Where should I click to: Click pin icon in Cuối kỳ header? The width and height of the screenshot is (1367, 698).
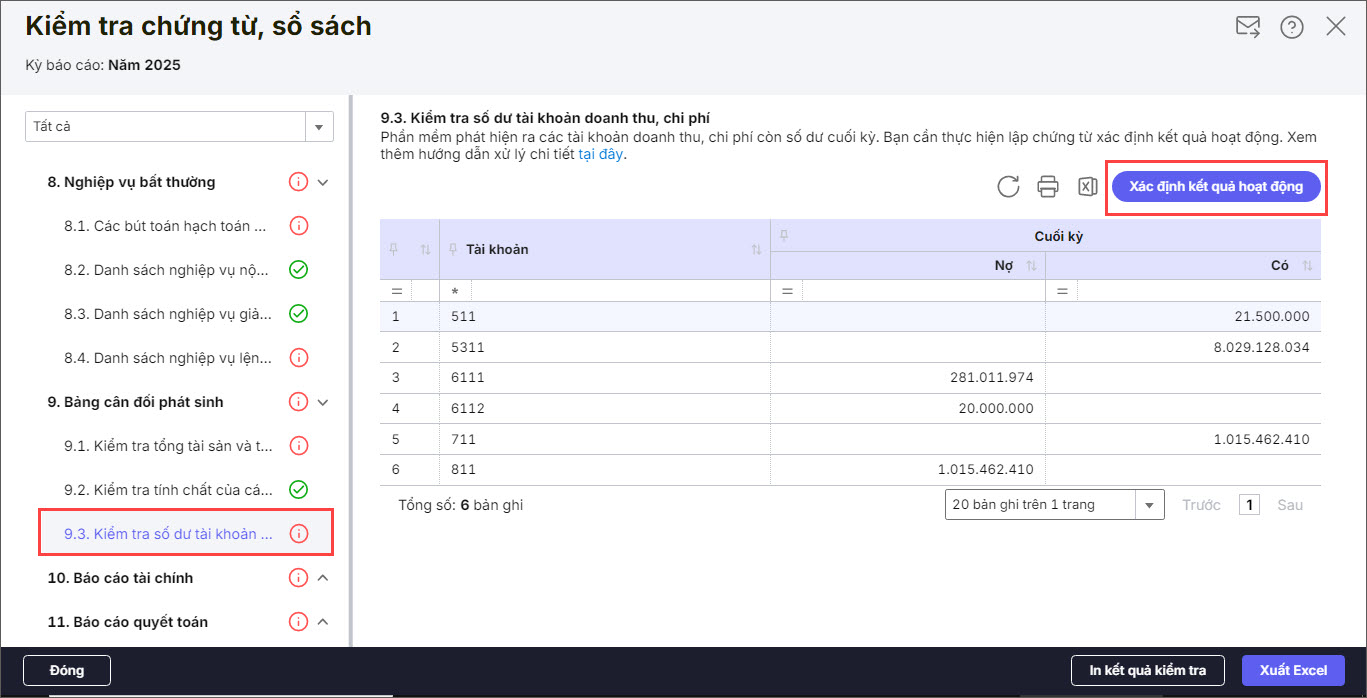click(784, 236)
